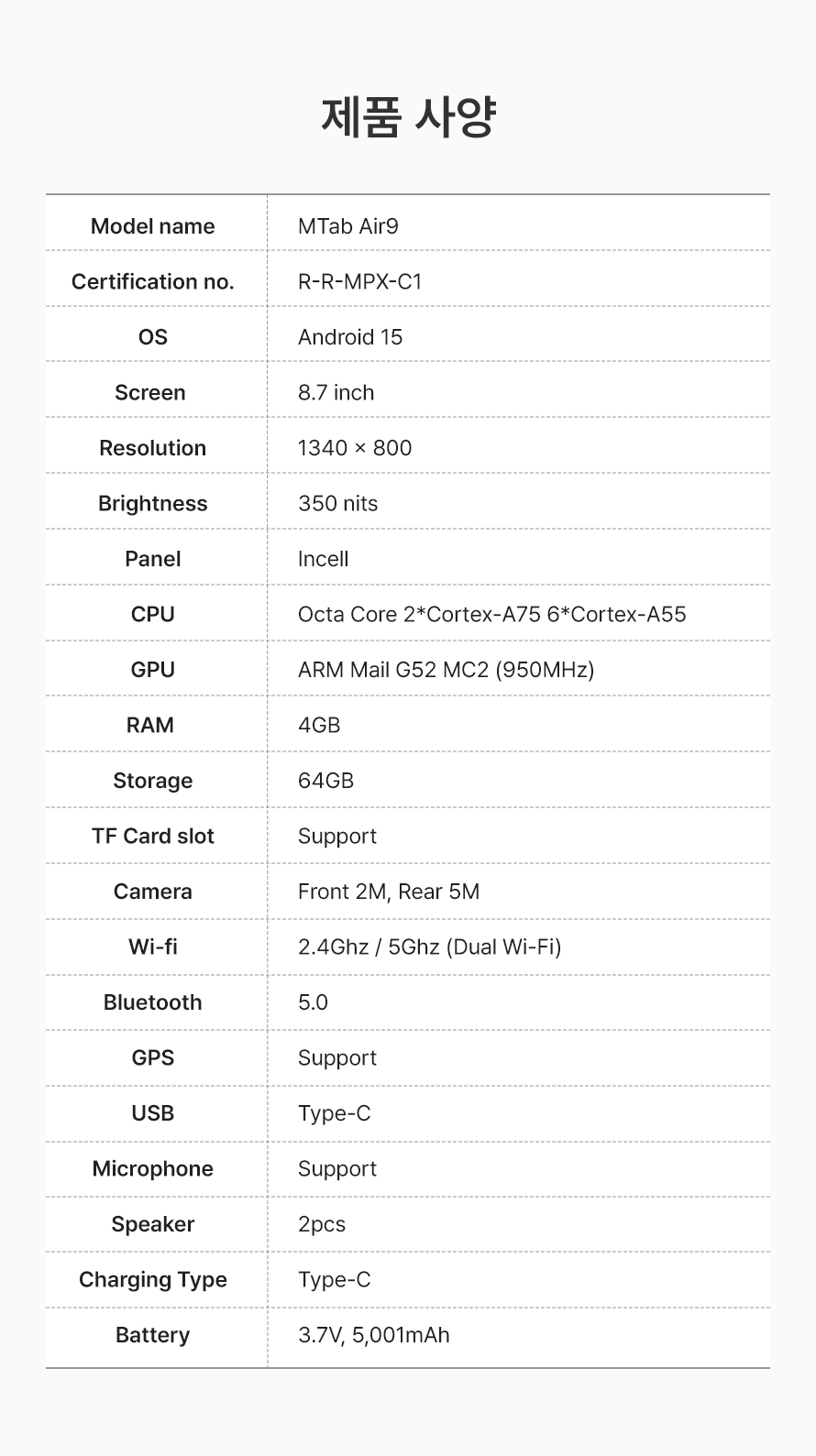Select the TF Card slot label
Screen dimensions: 816x1456
(153, 836)
